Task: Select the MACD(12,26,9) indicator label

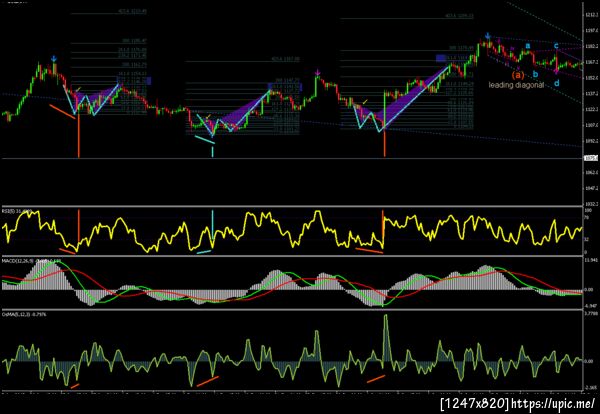Action: pos(31,261)
